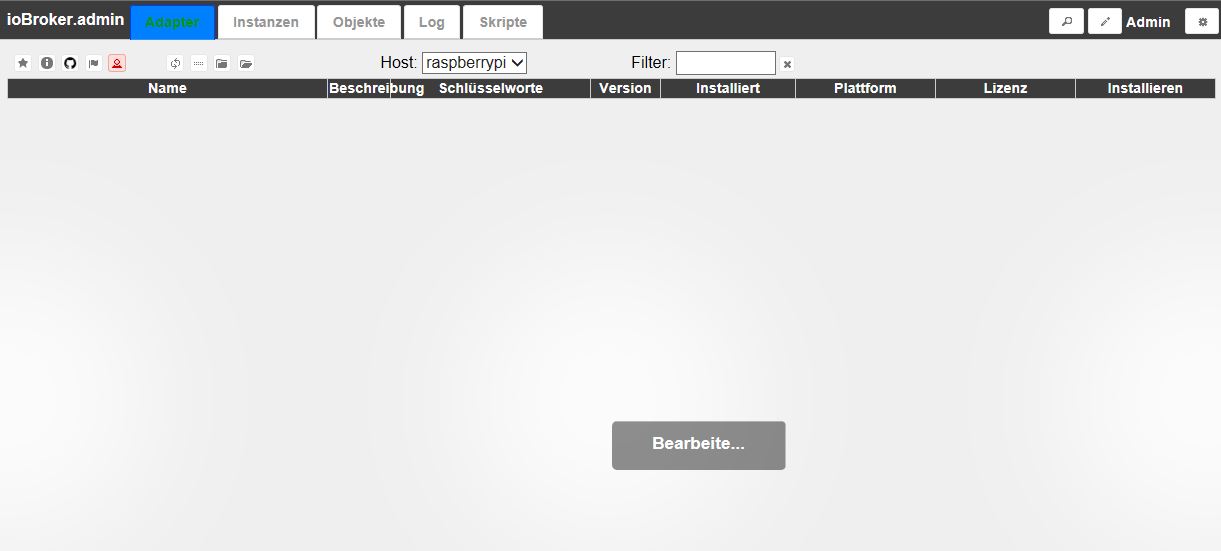Image resolution: width=1221 pixels, height=551 pixels.
Task: Click the Beschreibung column header
Action: [359, 88]
